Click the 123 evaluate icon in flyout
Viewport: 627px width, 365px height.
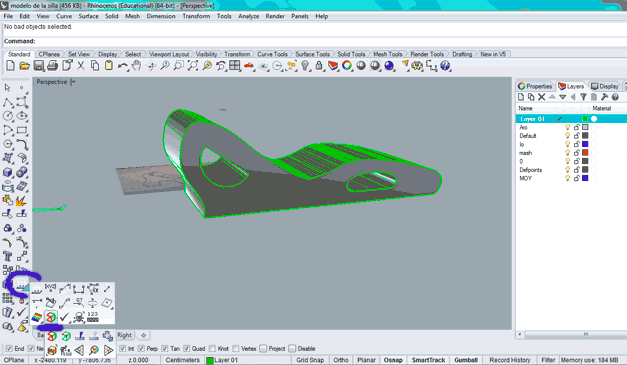(93, 317)
